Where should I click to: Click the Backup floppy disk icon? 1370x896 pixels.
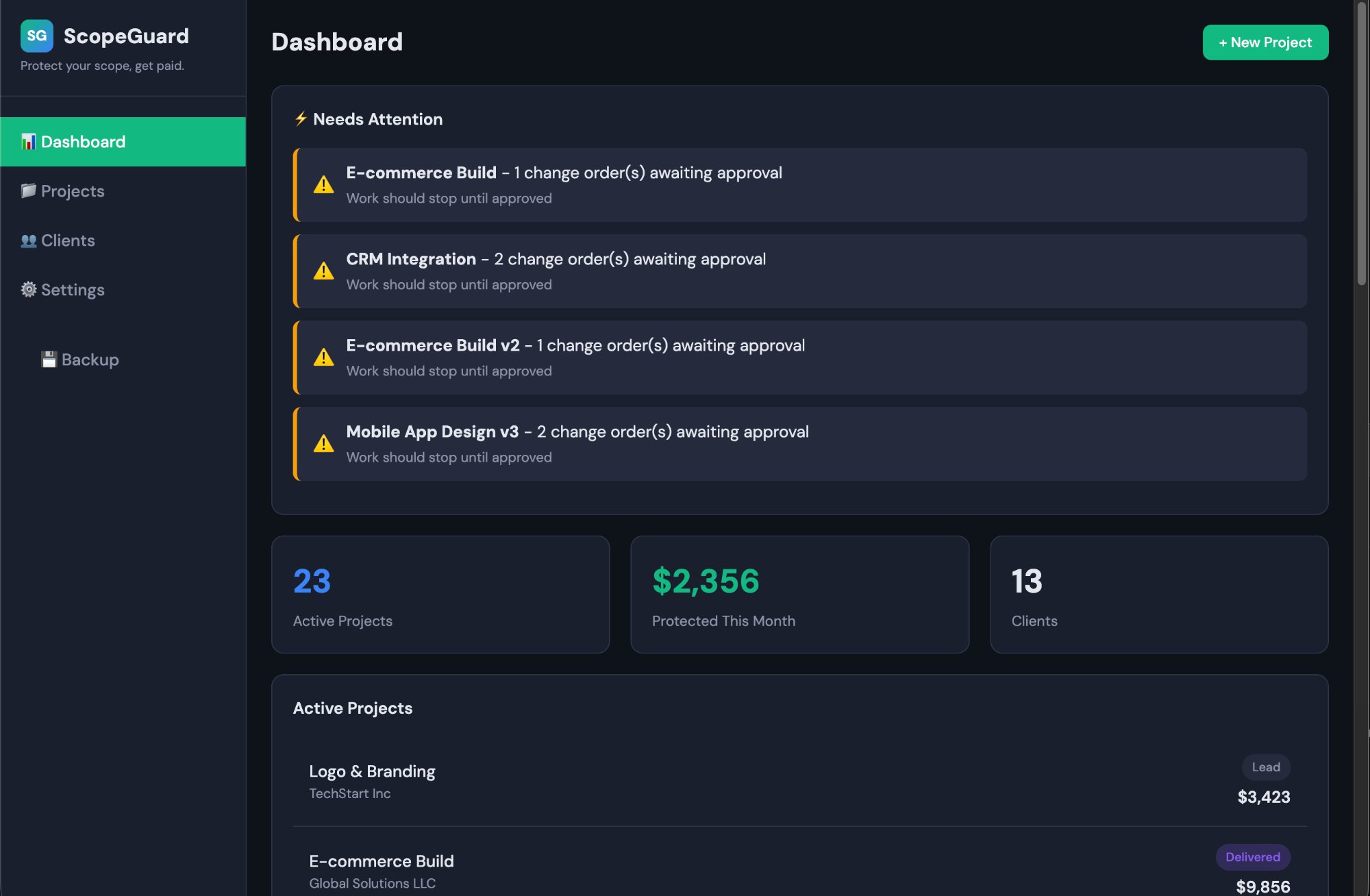48,359
